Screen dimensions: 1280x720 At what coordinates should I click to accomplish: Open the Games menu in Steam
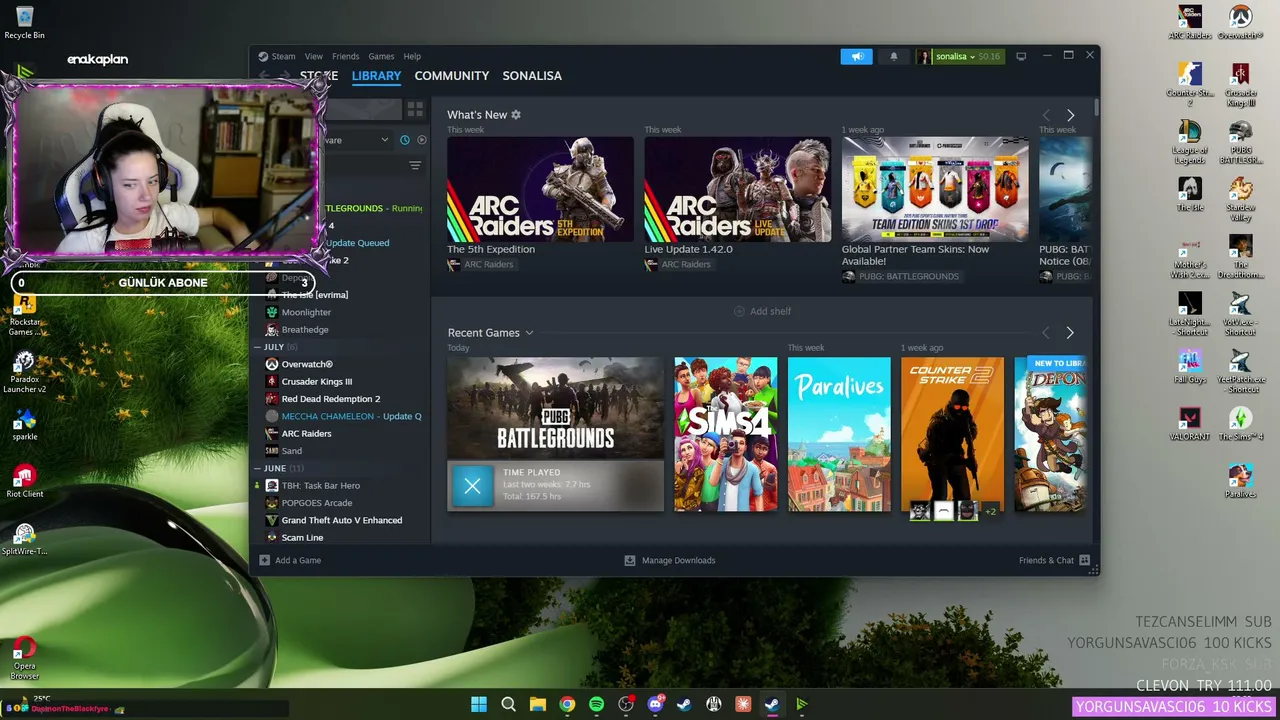[x=381, y=56]
